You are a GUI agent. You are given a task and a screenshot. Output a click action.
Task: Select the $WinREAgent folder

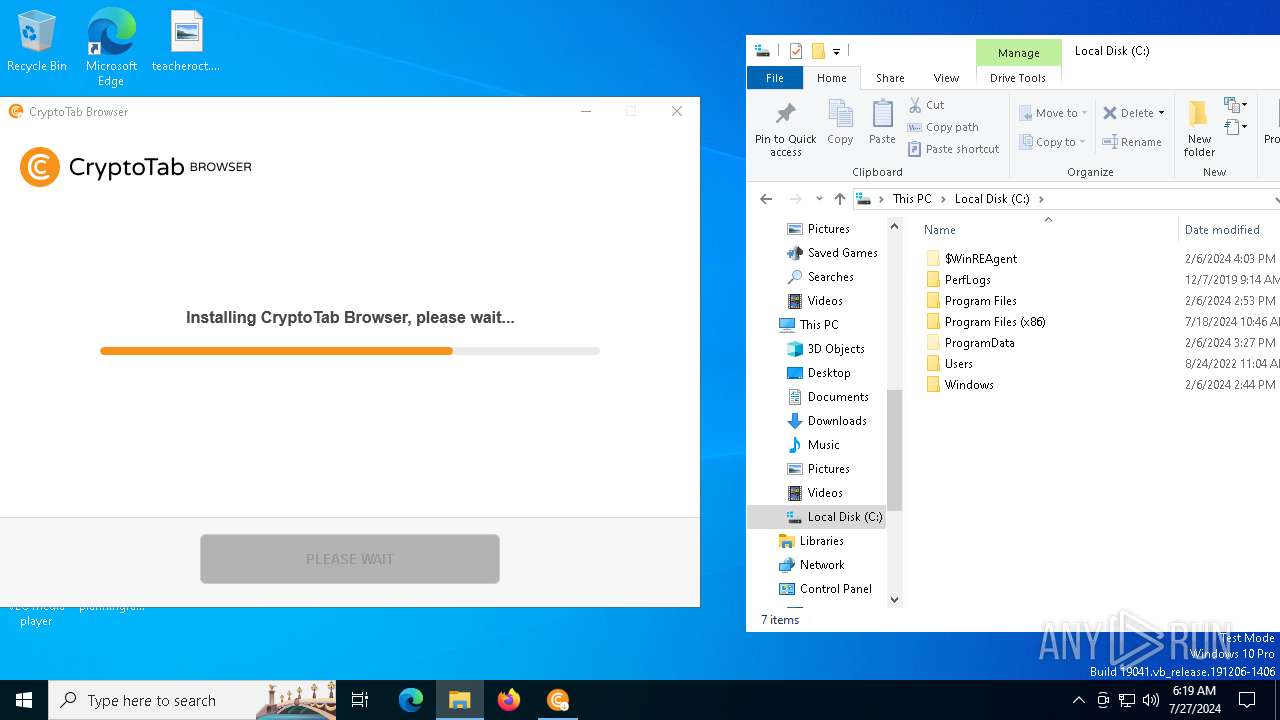tap(981, 259)
